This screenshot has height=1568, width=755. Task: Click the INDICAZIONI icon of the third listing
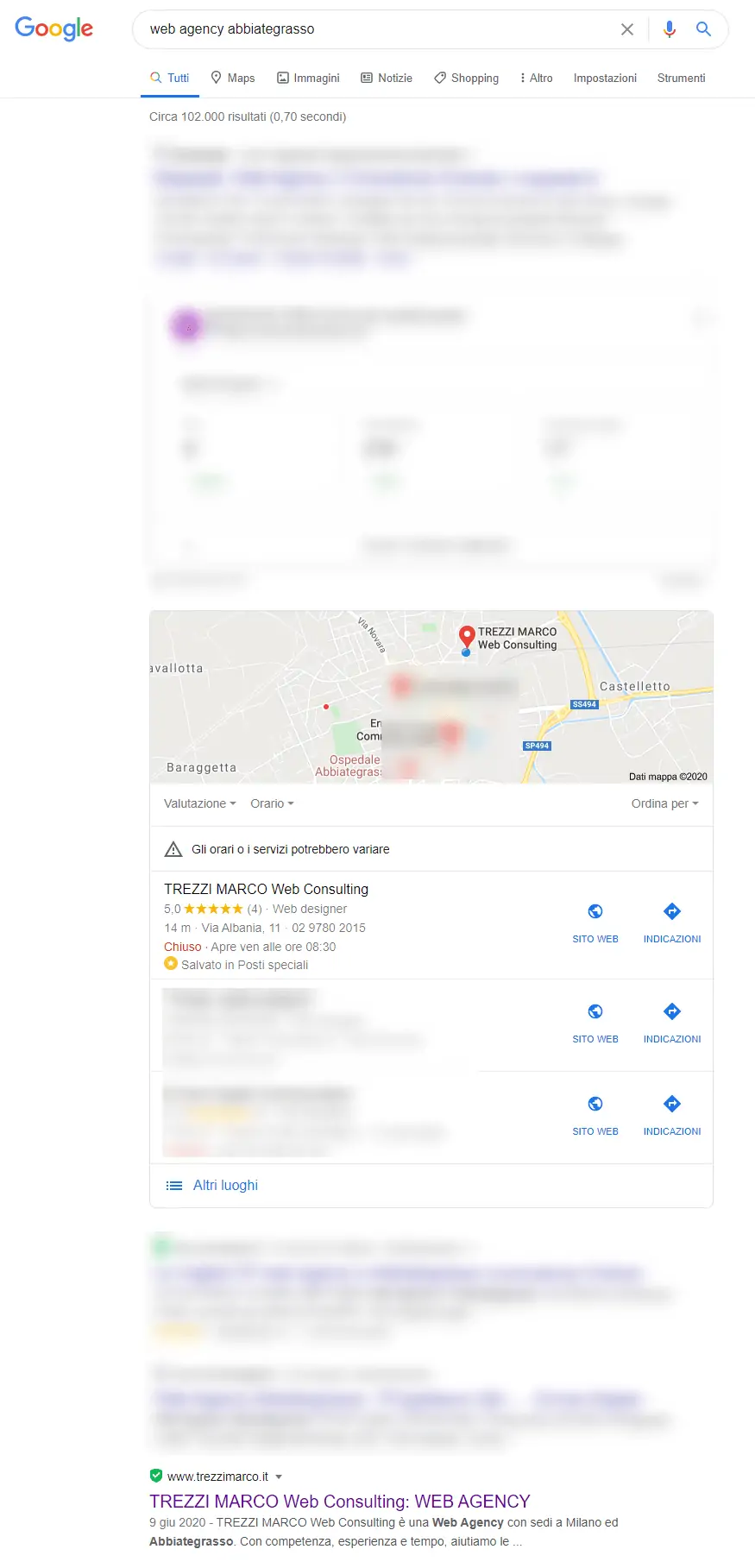tap(672, 1104)
